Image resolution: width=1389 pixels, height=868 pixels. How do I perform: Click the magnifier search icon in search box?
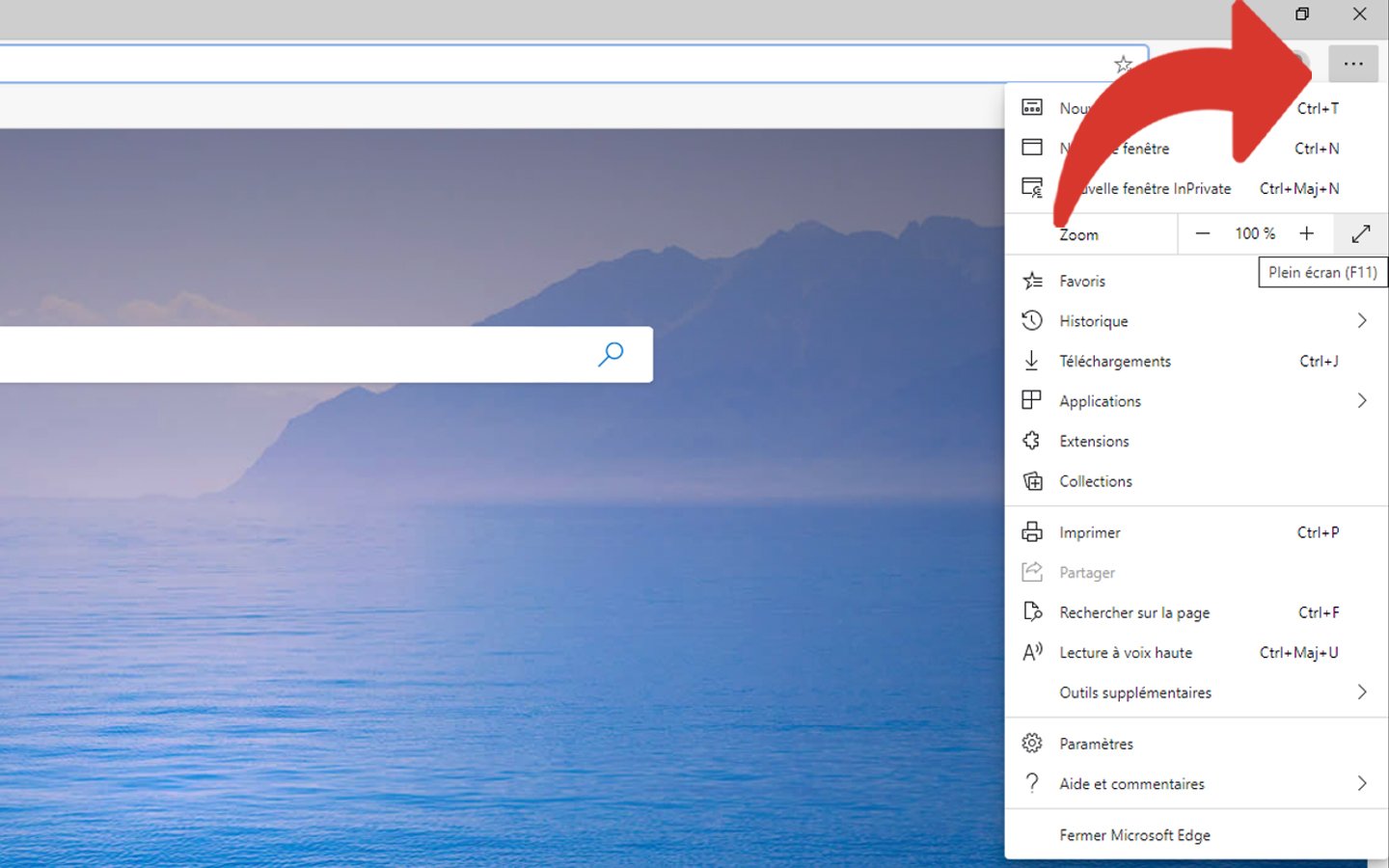point(611,354)
